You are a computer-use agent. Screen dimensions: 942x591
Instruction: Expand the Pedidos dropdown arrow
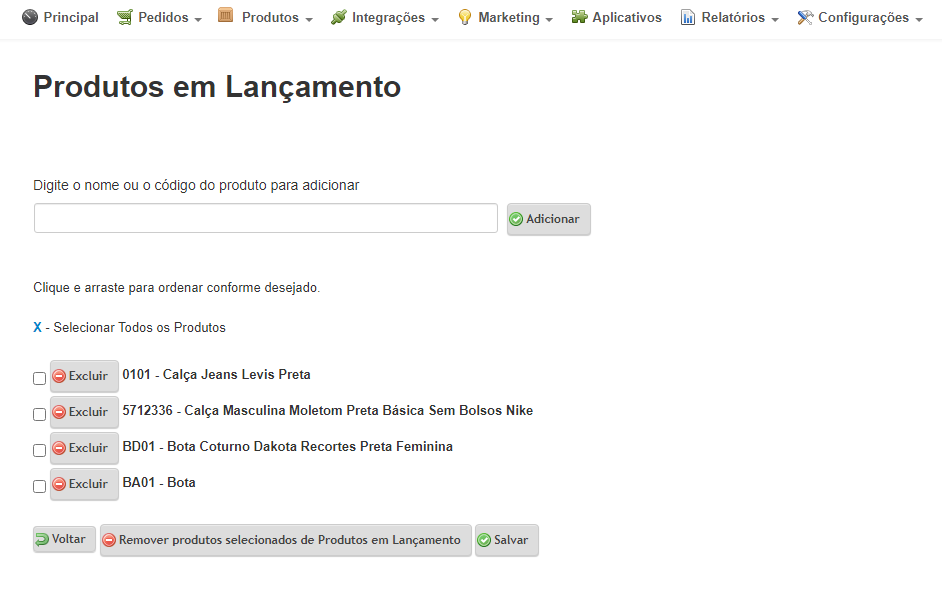[198, 20]
